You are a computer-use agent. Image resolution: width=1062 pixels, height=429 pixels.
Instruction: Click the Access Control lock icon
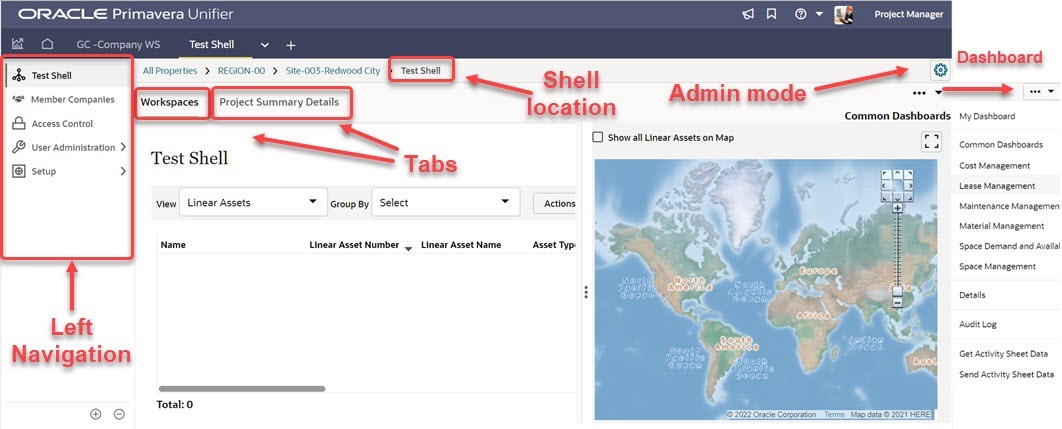coord(19,123)
